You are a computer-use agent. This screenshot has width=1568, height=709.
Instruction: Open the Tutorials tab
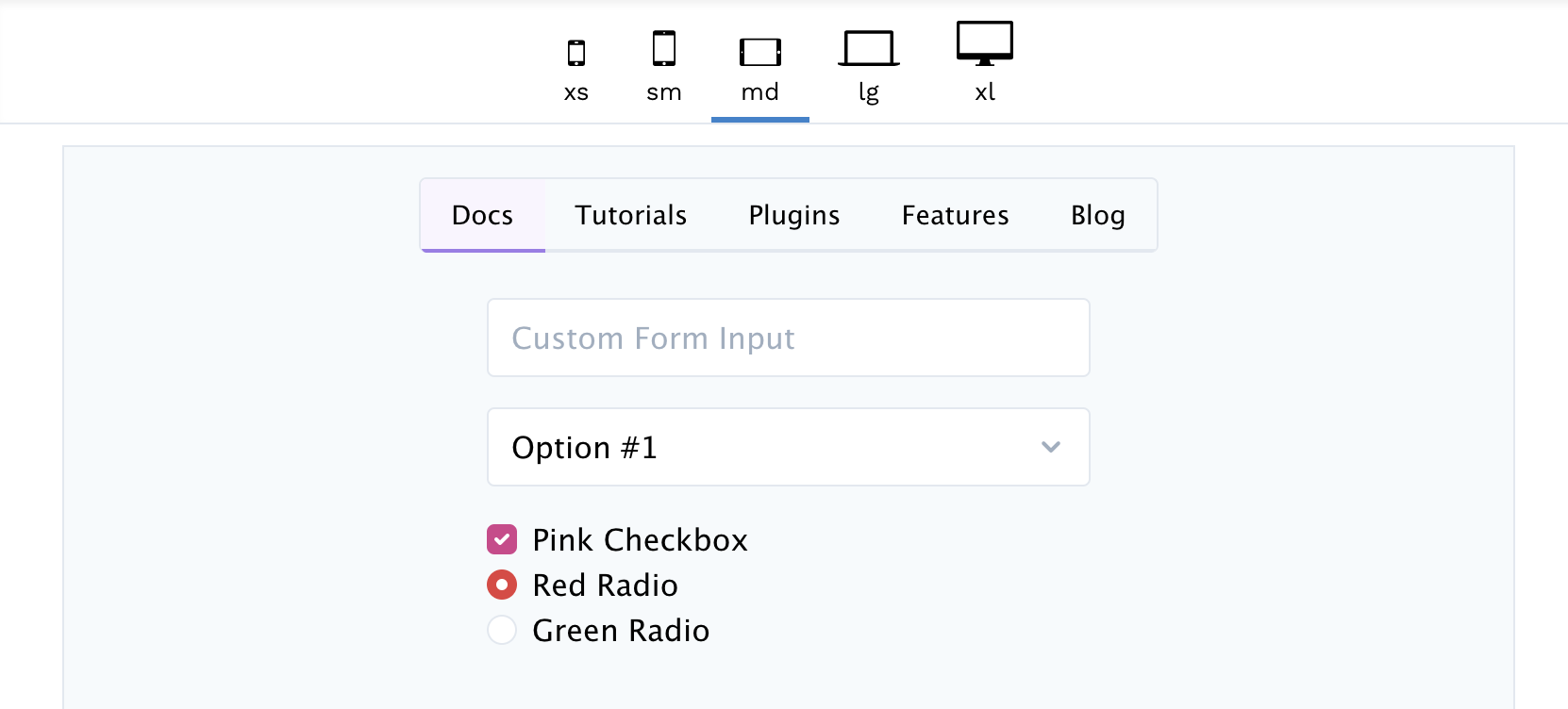click(x=631, y=215)
